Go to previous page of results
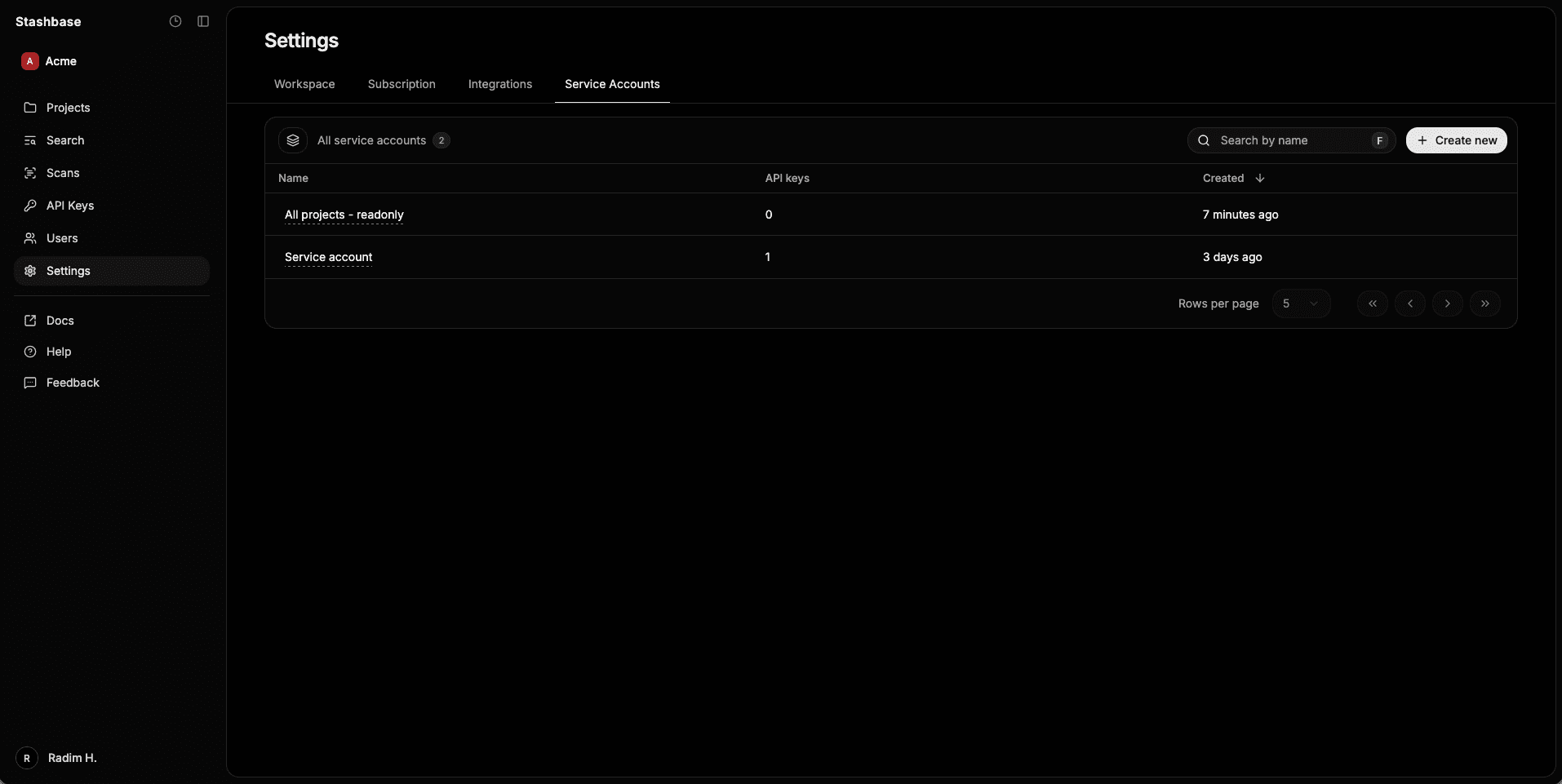Image resolution: width=1562 pixels, height=784 pixels. coord(1410,303)
